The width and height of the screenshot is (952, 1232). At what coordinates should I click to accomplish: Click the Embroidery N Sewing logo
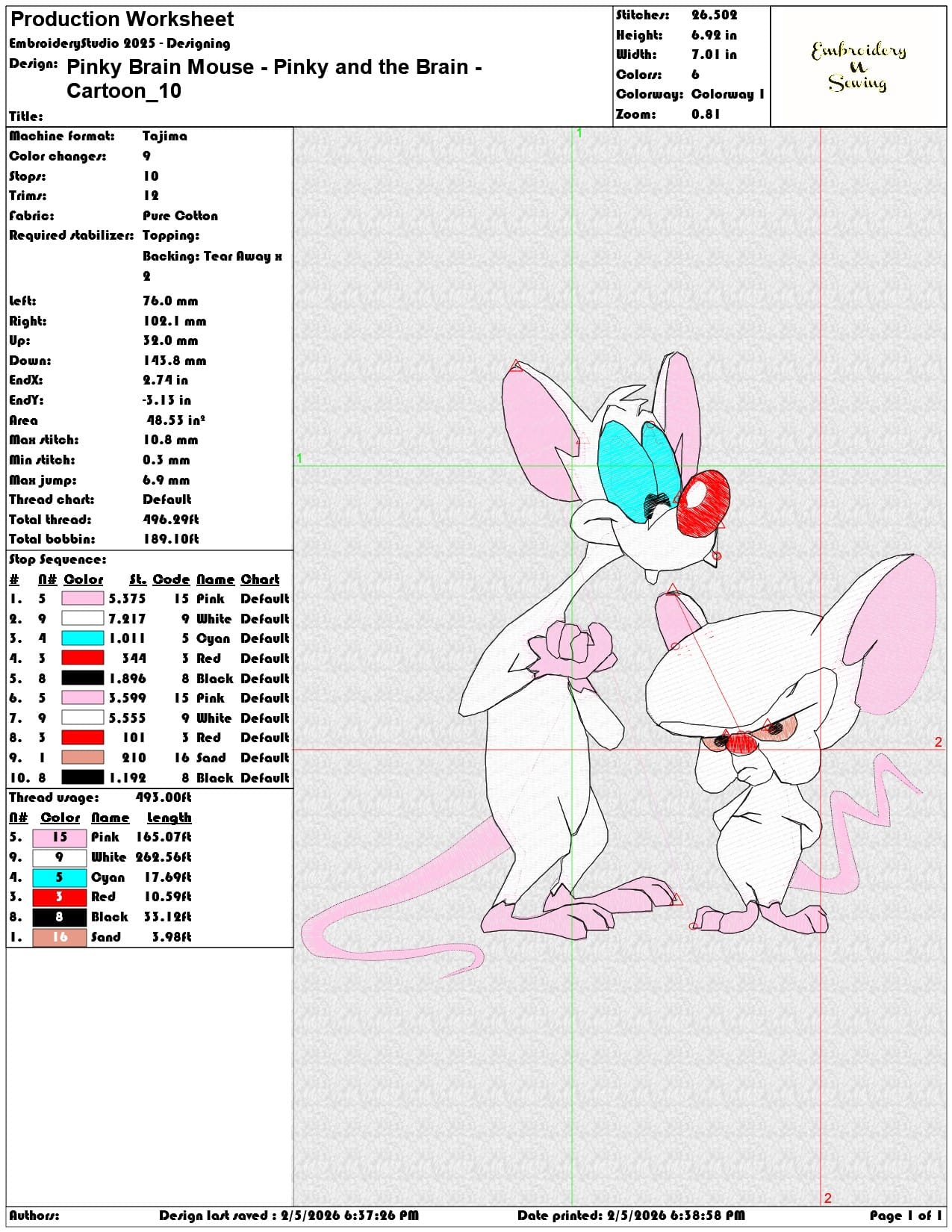859,66
